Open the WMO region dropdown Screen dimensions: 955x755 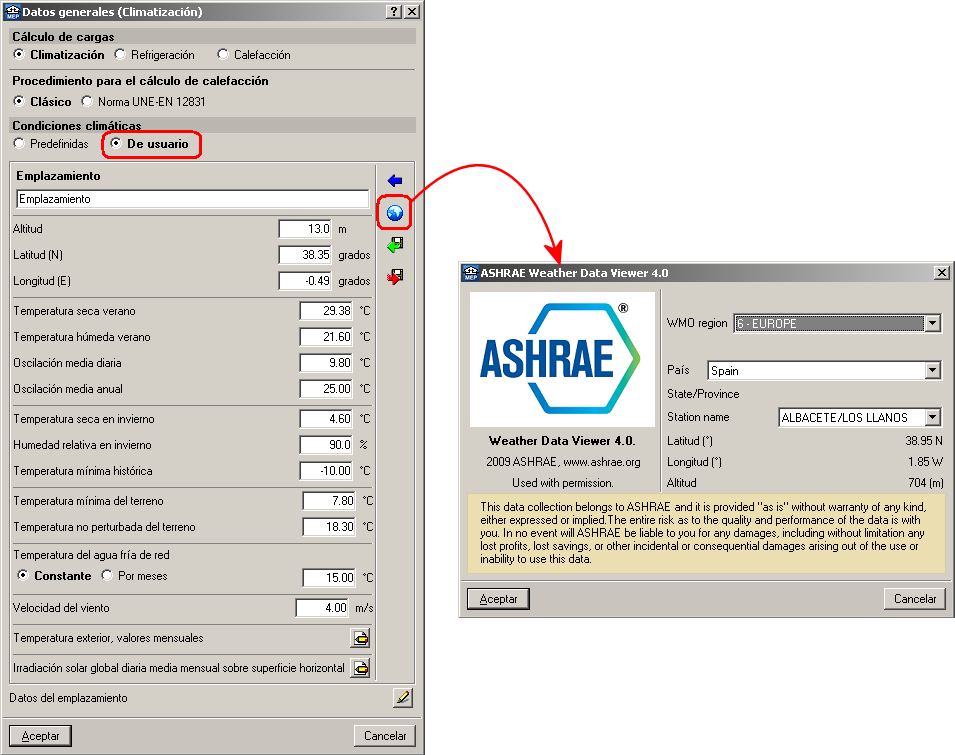932,323
